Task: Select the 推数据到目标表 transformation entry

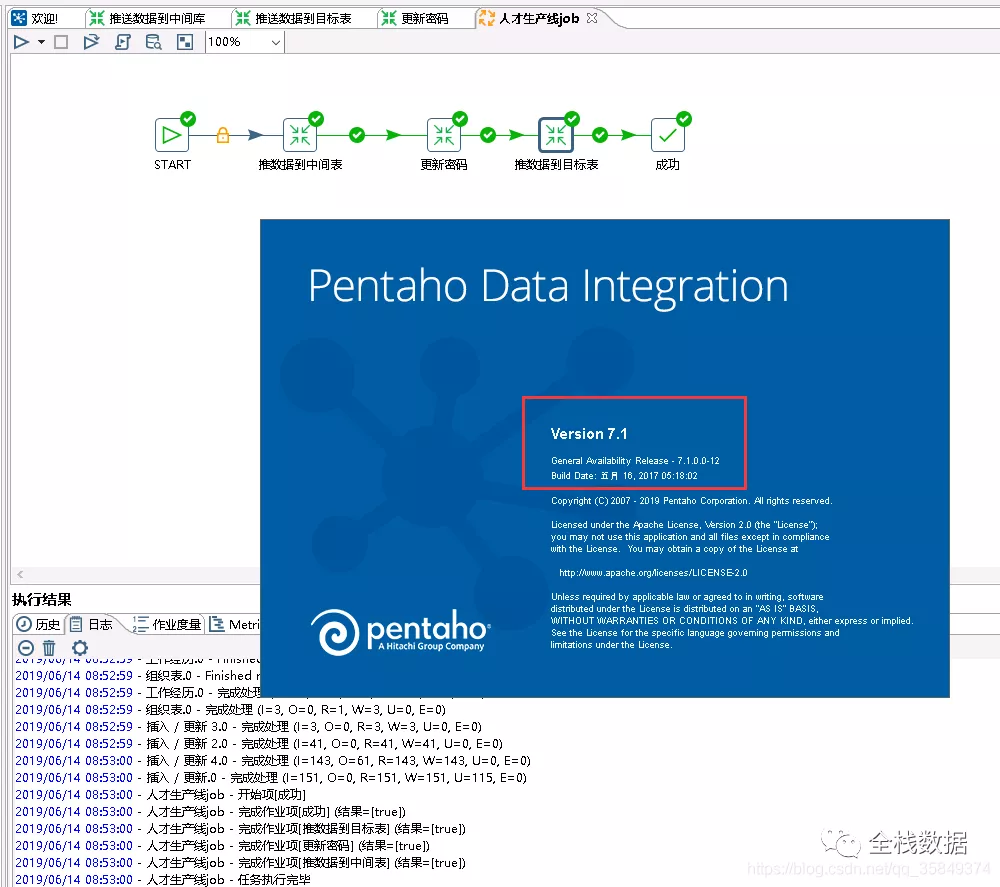Action: (x=555, y=135)
